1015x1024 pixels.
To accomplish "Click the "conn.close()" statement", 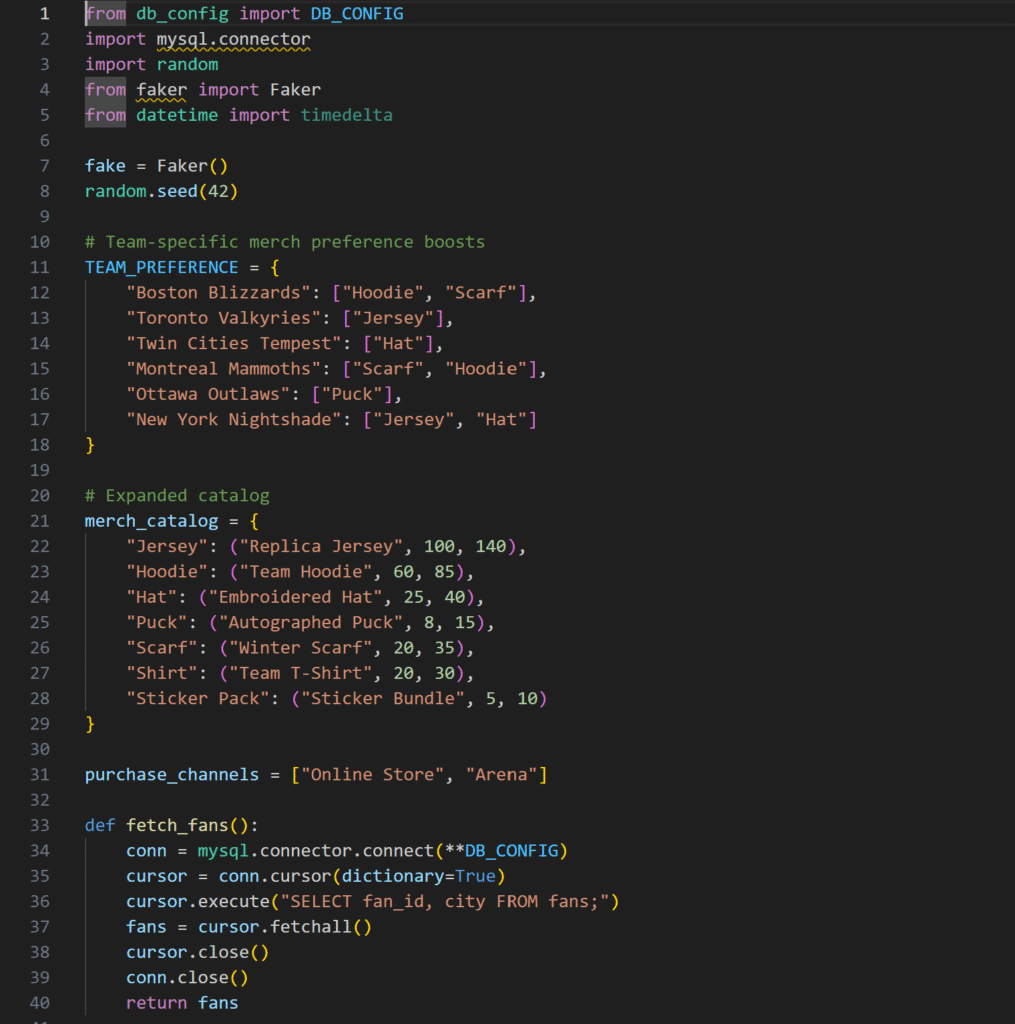I will click(x=187, y=978).
